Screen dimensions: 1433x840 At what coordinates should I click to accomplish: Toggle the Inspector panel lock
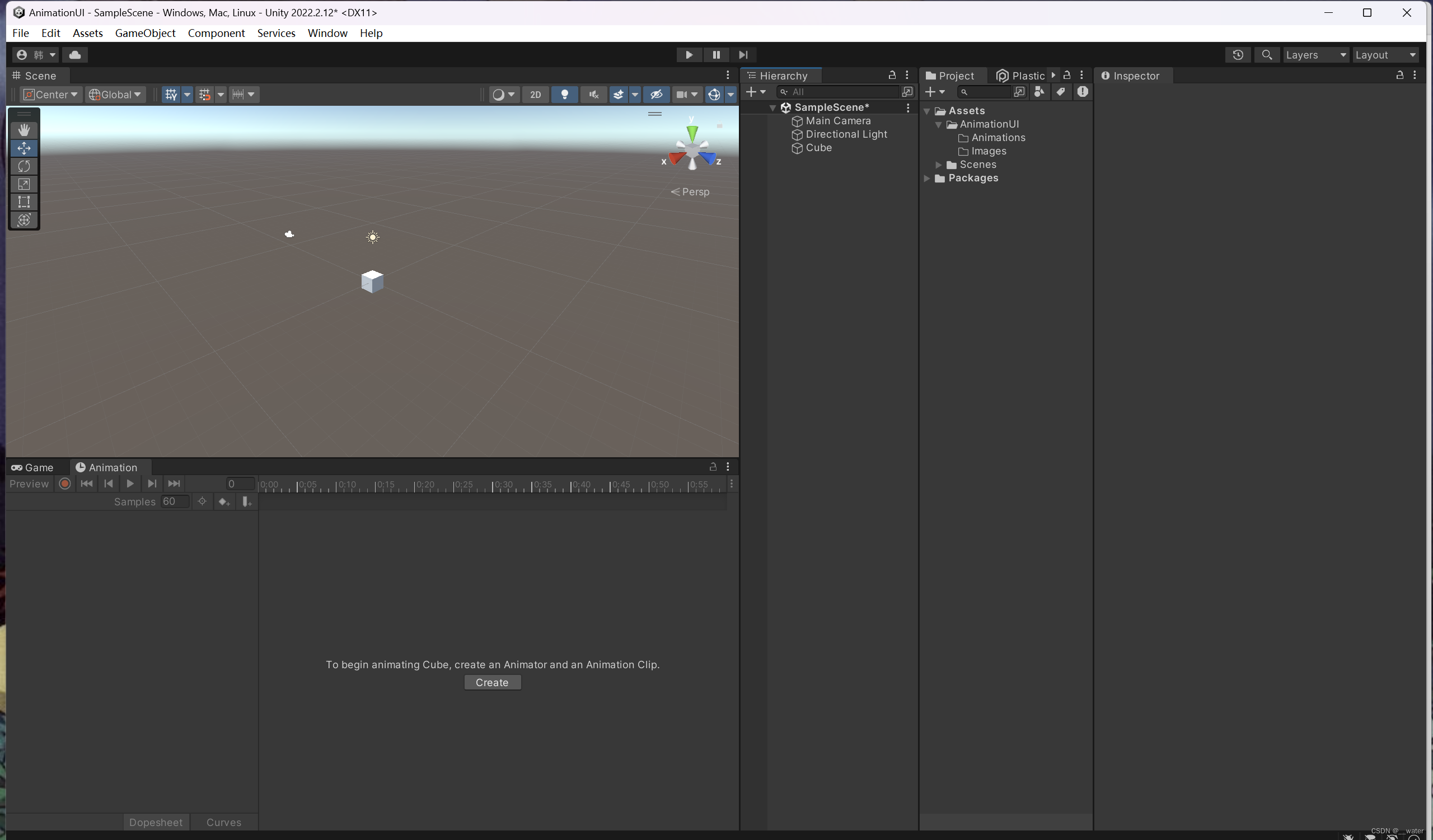click(x=1399, y=75)
